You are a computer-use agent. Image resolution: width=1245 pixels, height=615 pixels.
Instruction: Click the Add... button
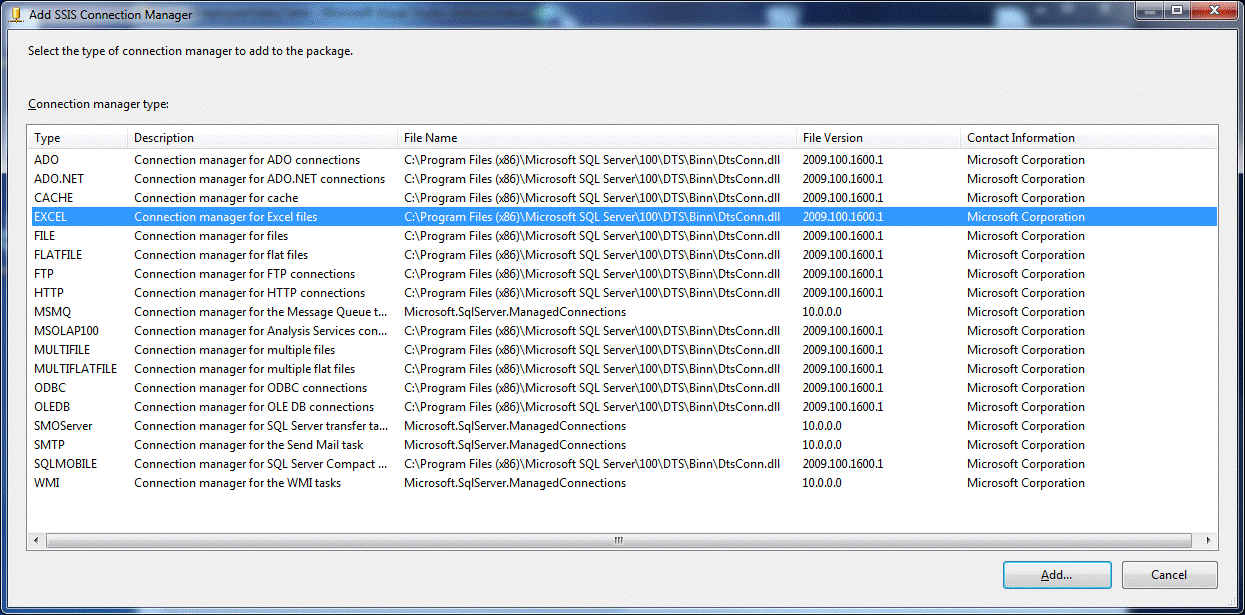(1057, 575)
